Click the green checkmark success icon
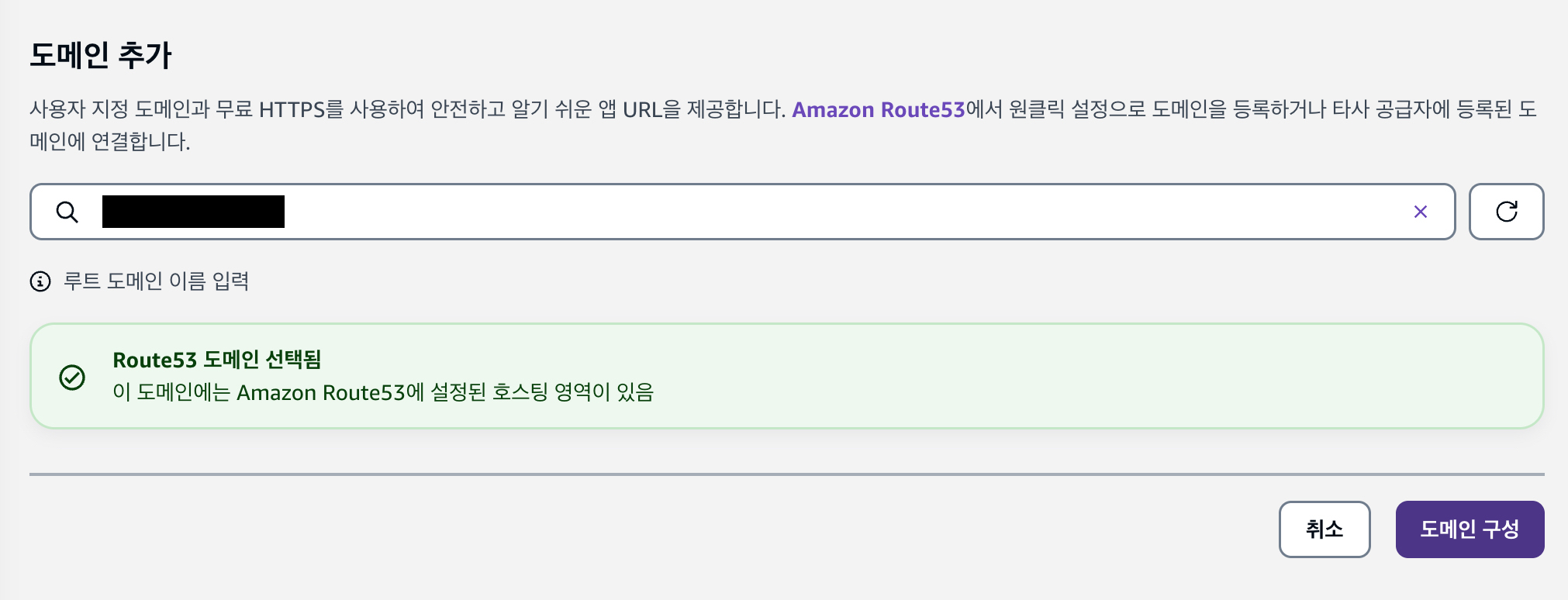 coord(72,378)
